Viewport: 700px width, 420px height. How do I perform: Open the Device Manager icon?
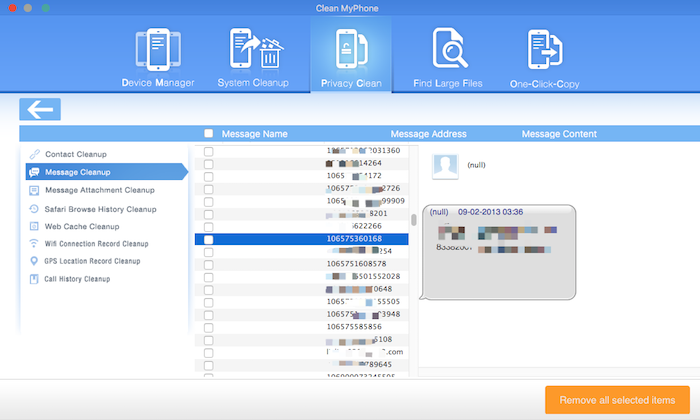pyautogui.click(x=158, y=49)
